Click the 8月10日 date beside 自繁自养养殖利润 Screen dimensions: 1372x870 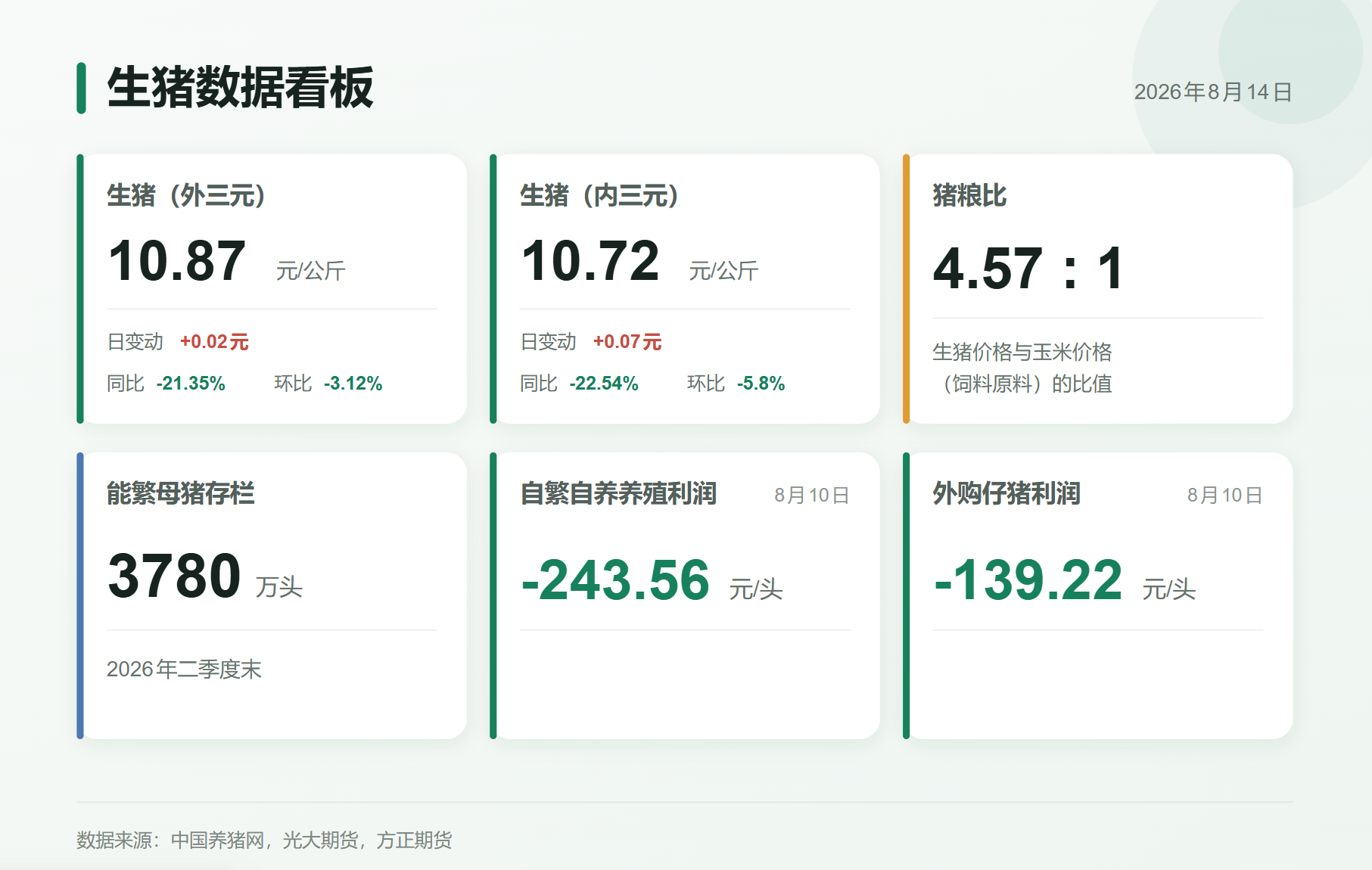click(x=812, y=495)
